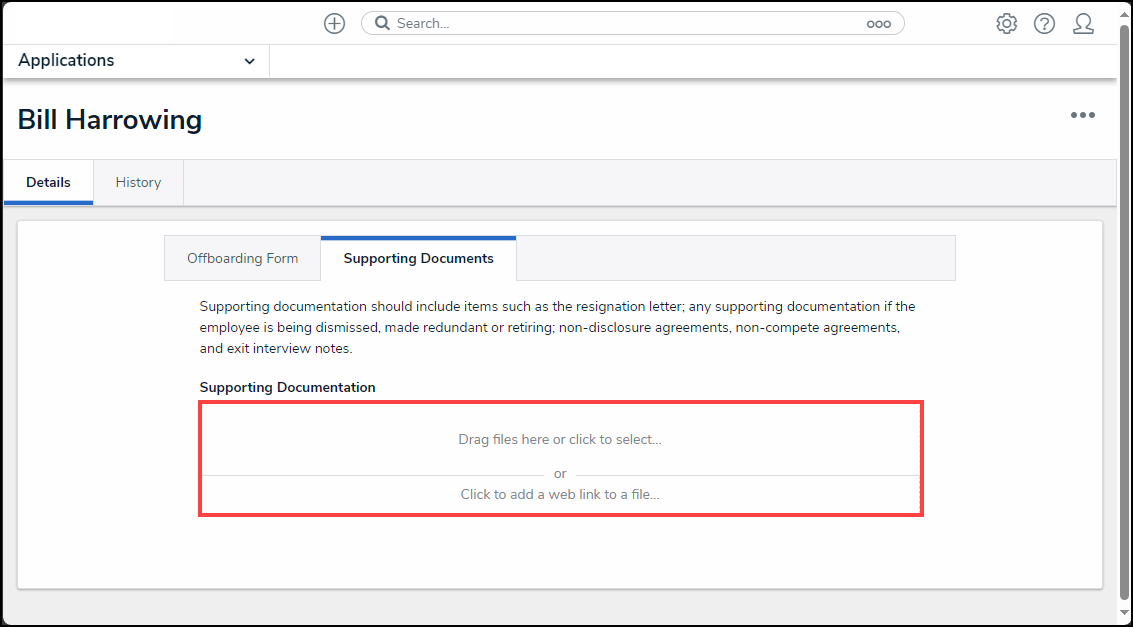The width and height of the screenshot is (1133, 627).
Task: Switch to the History tab
Action: 138,182
